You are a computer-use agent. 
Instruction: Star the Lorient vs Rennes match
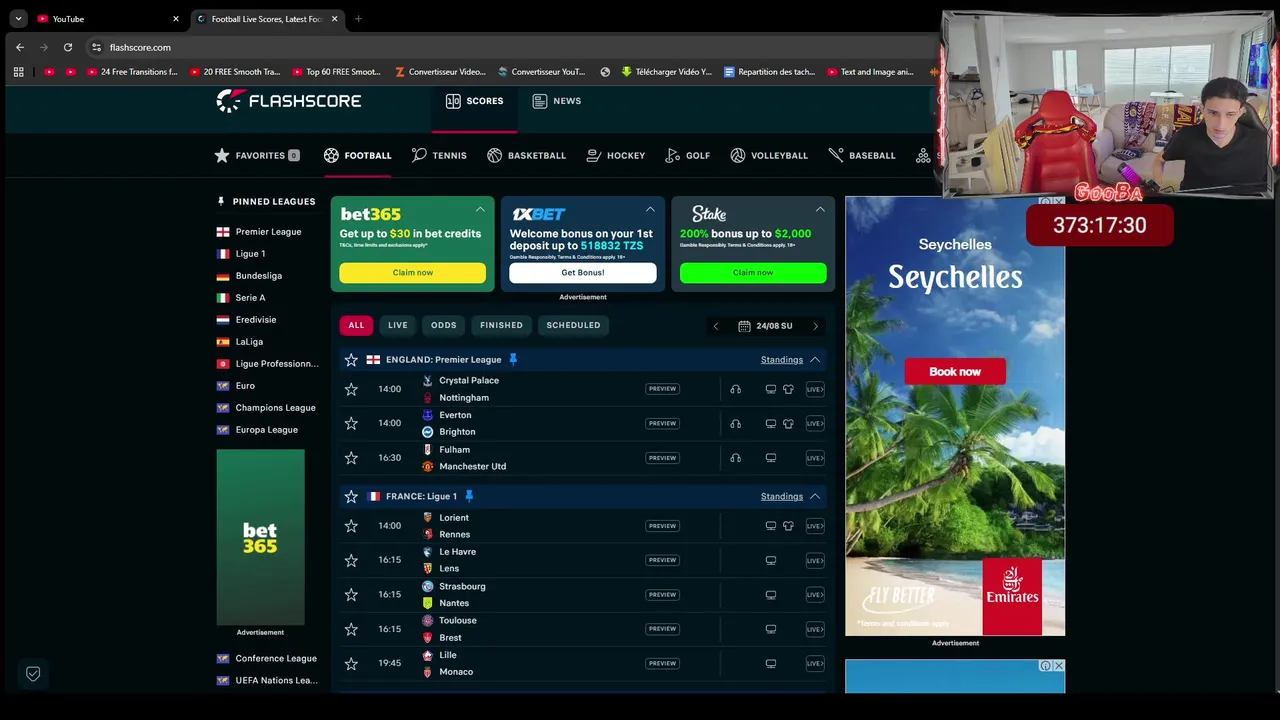(x=351, y=526)
